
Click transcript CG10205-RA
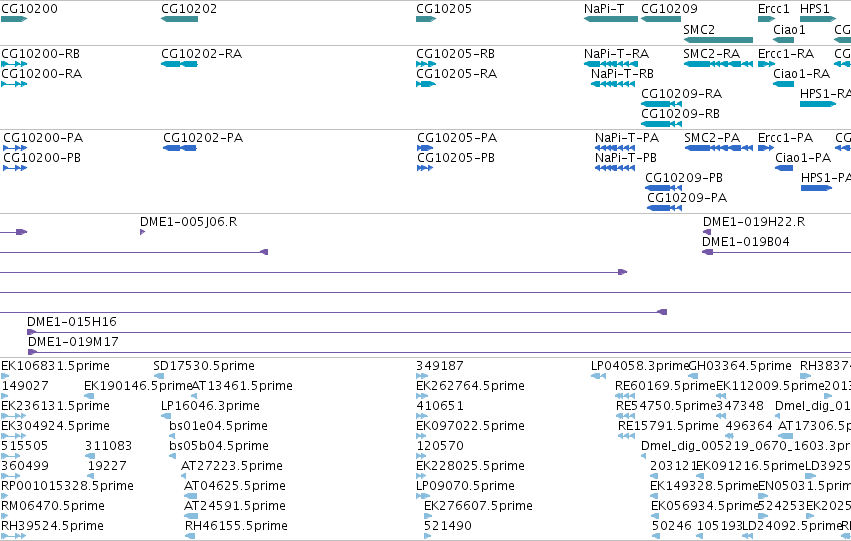(x=456, y=74)
